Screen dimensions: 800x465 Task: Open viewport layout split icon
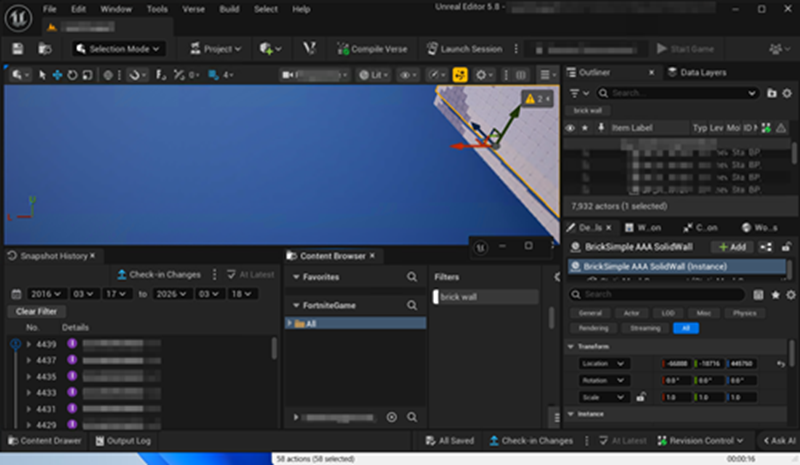coord(521,75)
